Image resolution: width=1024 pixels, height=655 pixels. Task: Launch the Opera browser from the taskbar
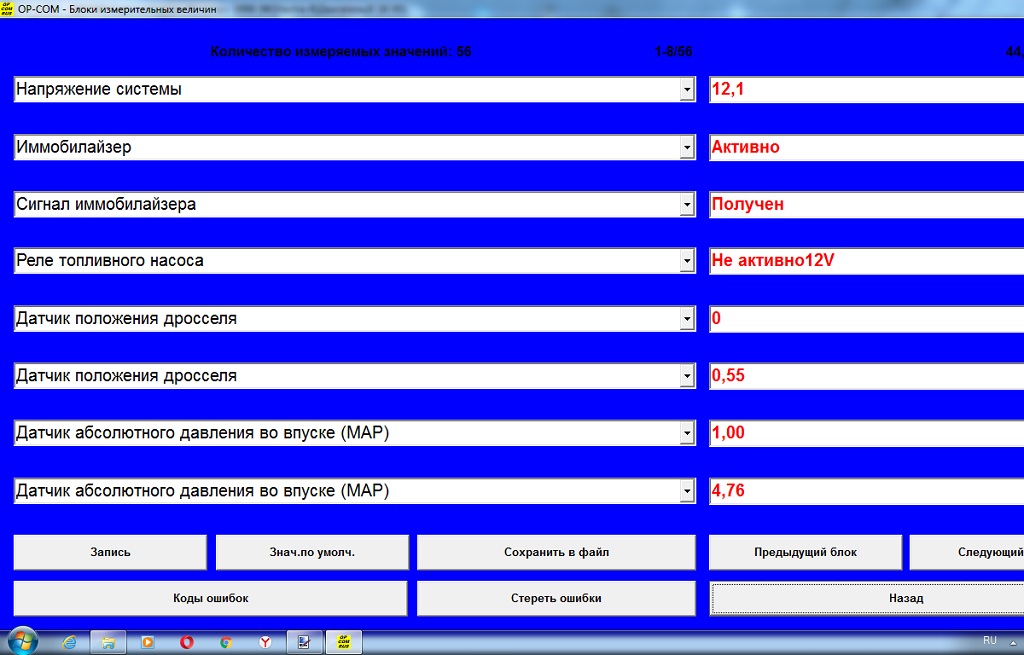click(186, 642)
